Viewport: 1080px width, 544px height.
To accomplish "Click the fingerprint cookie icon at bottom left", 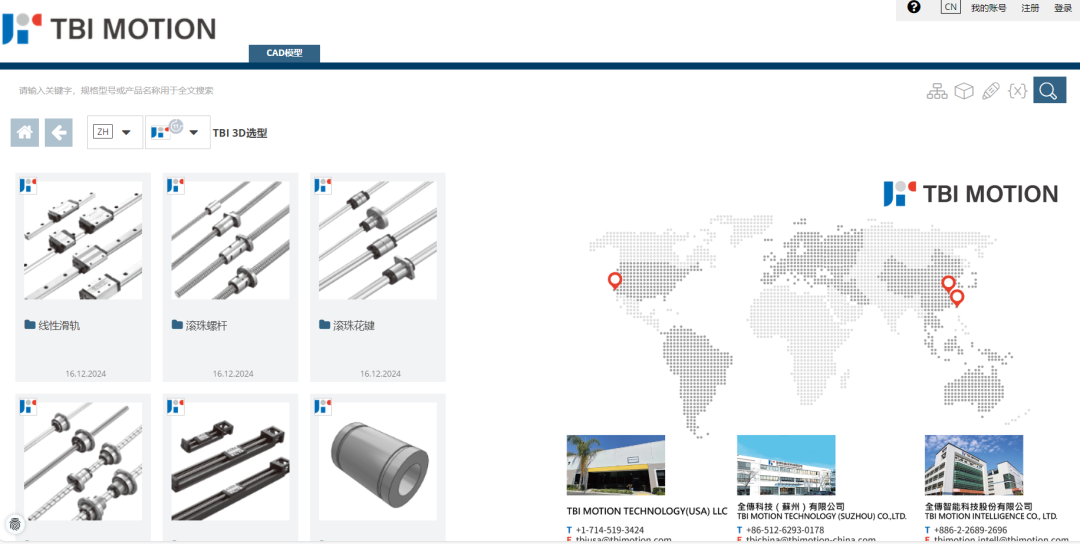I will 15,524.
